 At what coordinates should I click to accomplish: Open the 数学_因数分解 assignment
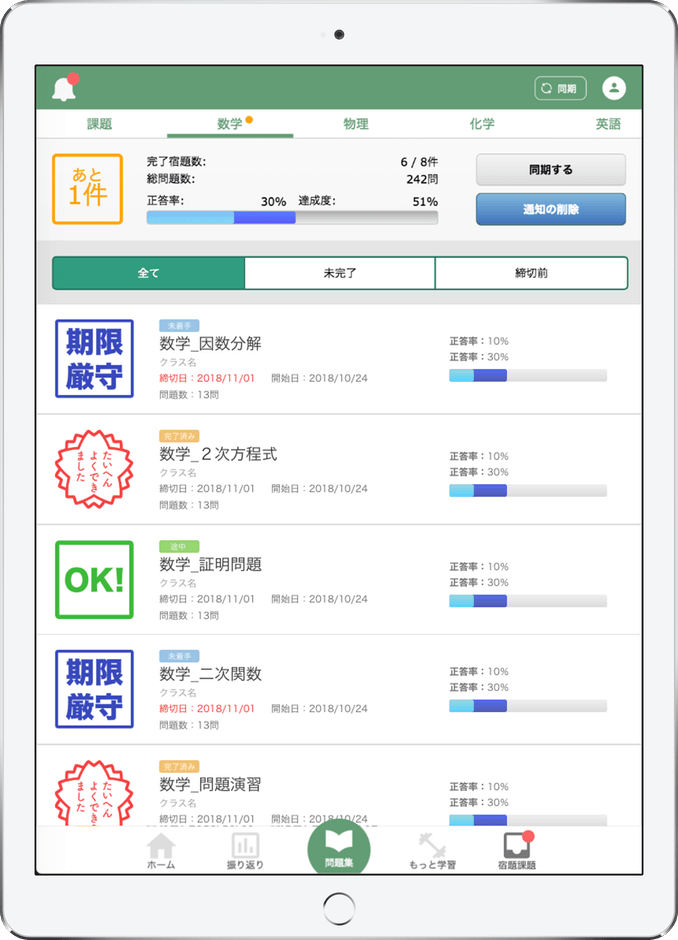pos(211,343)
